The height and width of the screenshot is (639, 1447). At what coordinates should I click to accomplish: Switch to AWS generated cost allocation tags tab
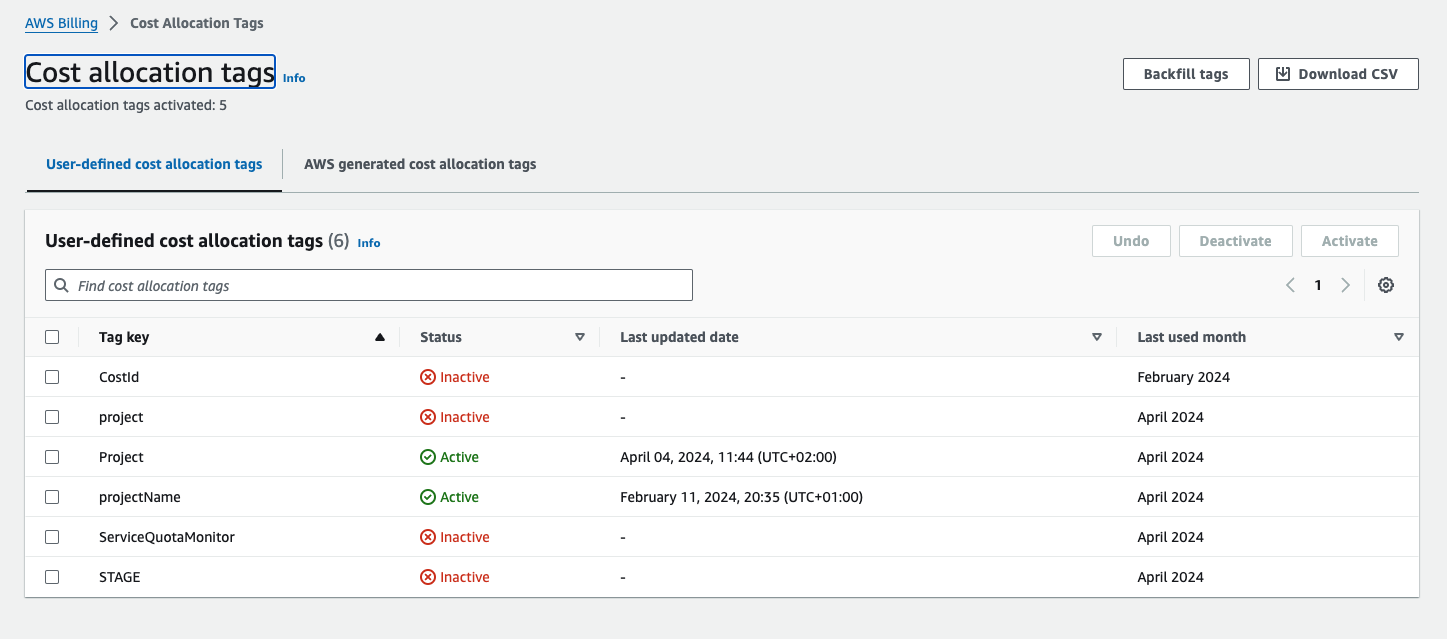click(420, 164)
